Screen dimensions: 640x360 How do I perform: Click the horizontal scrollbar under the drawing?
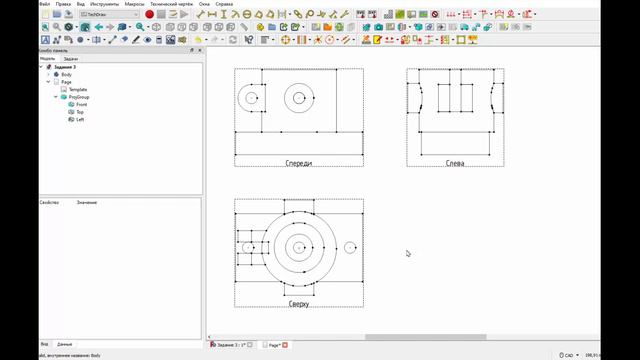pos(425,337)
